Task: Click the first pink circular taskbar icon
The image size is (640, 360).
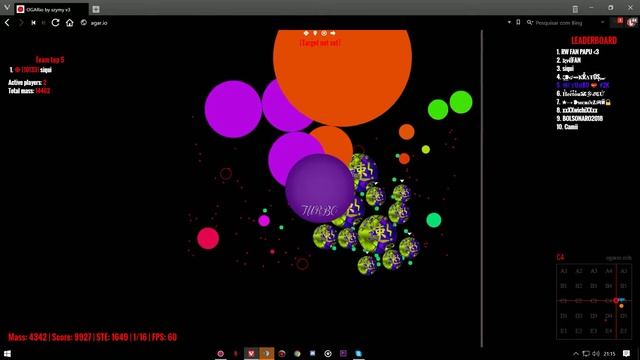Action: pyautogui.click(x=220, y=353)
